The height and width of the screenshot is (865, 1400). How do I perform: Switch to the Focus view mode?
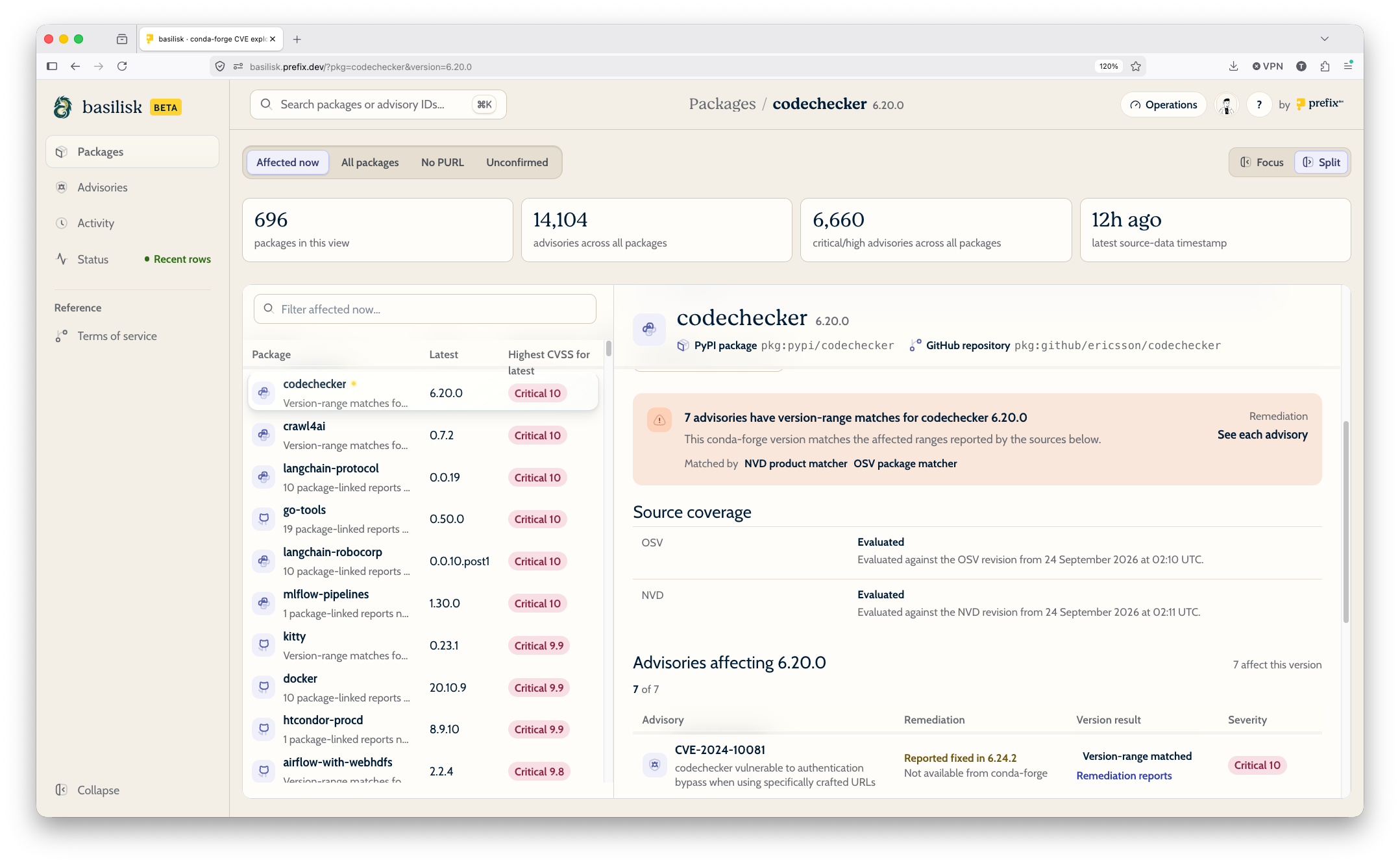[x=1262, y=162]
